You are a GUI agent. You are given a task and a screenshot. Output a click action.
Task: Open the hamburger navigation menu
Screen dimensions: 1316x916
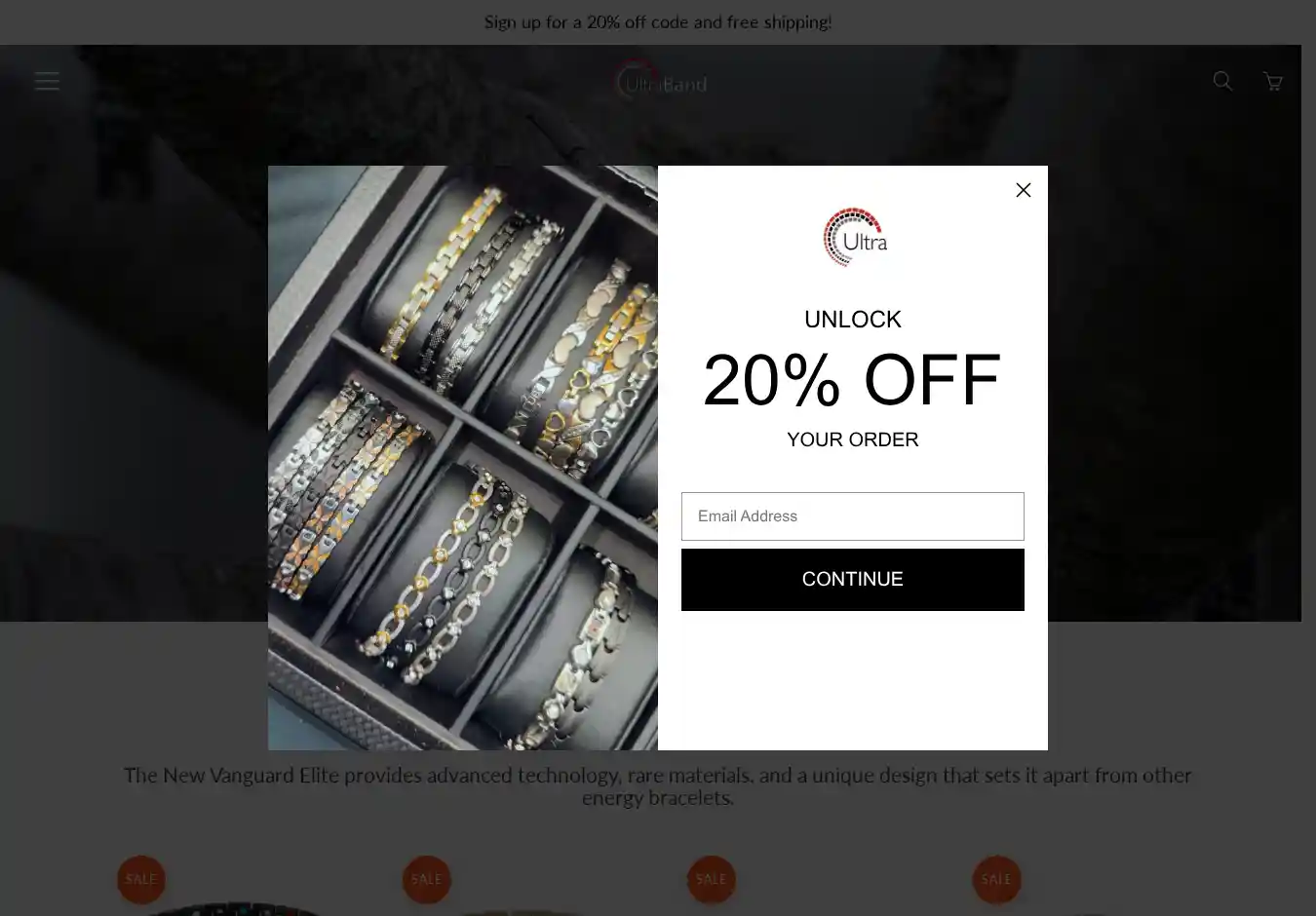(47, 82)
